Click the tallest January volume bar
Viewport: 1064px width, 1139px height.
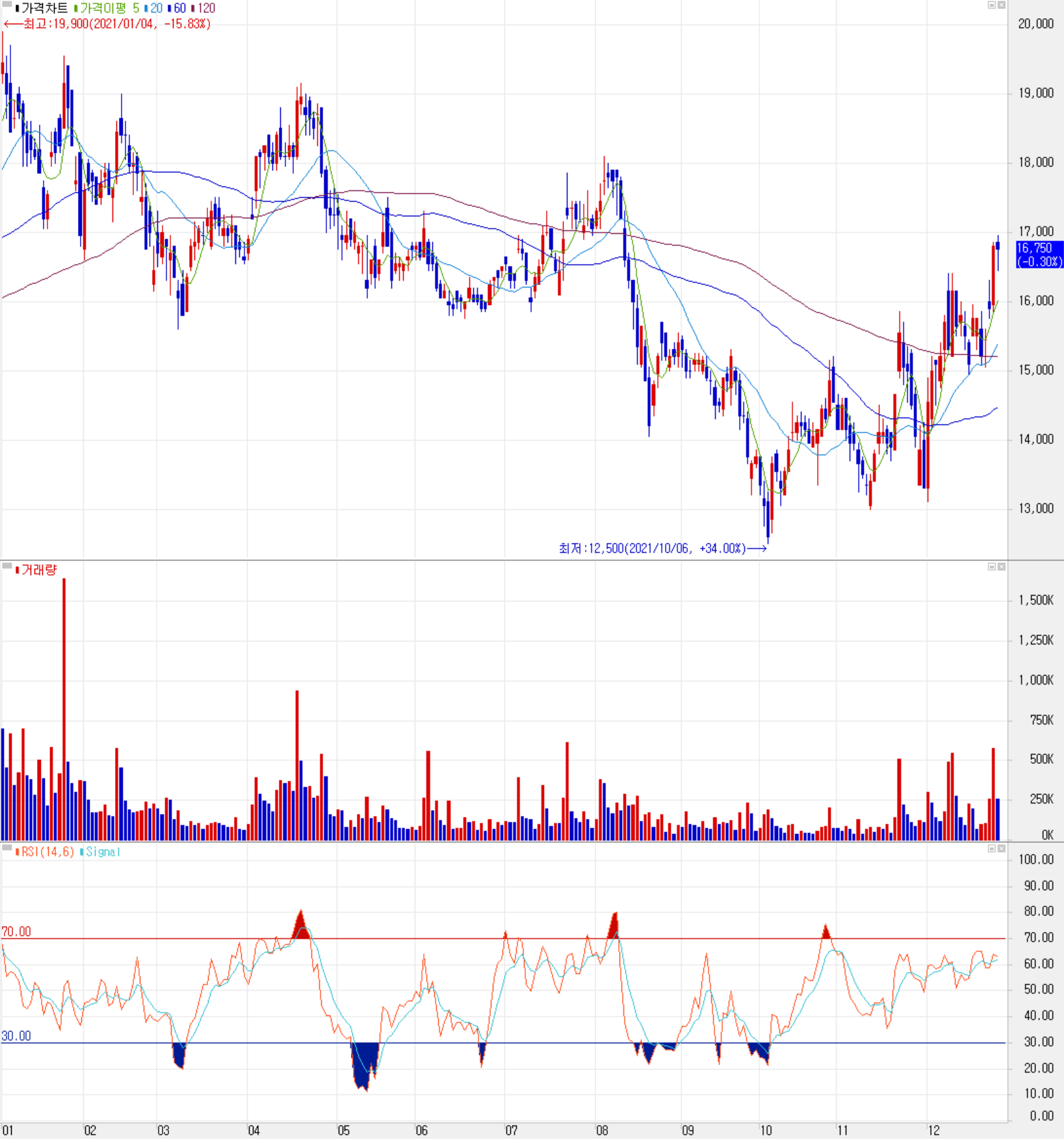64,709
